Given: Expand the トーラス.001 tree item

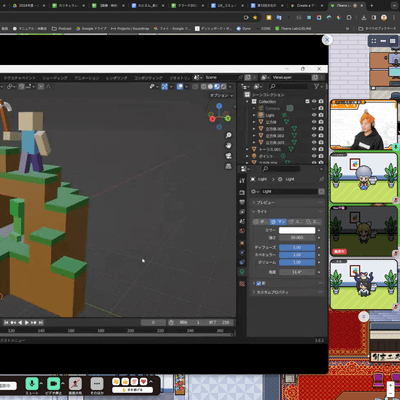Looking at the screenshot, I should [x=247, y=149].
